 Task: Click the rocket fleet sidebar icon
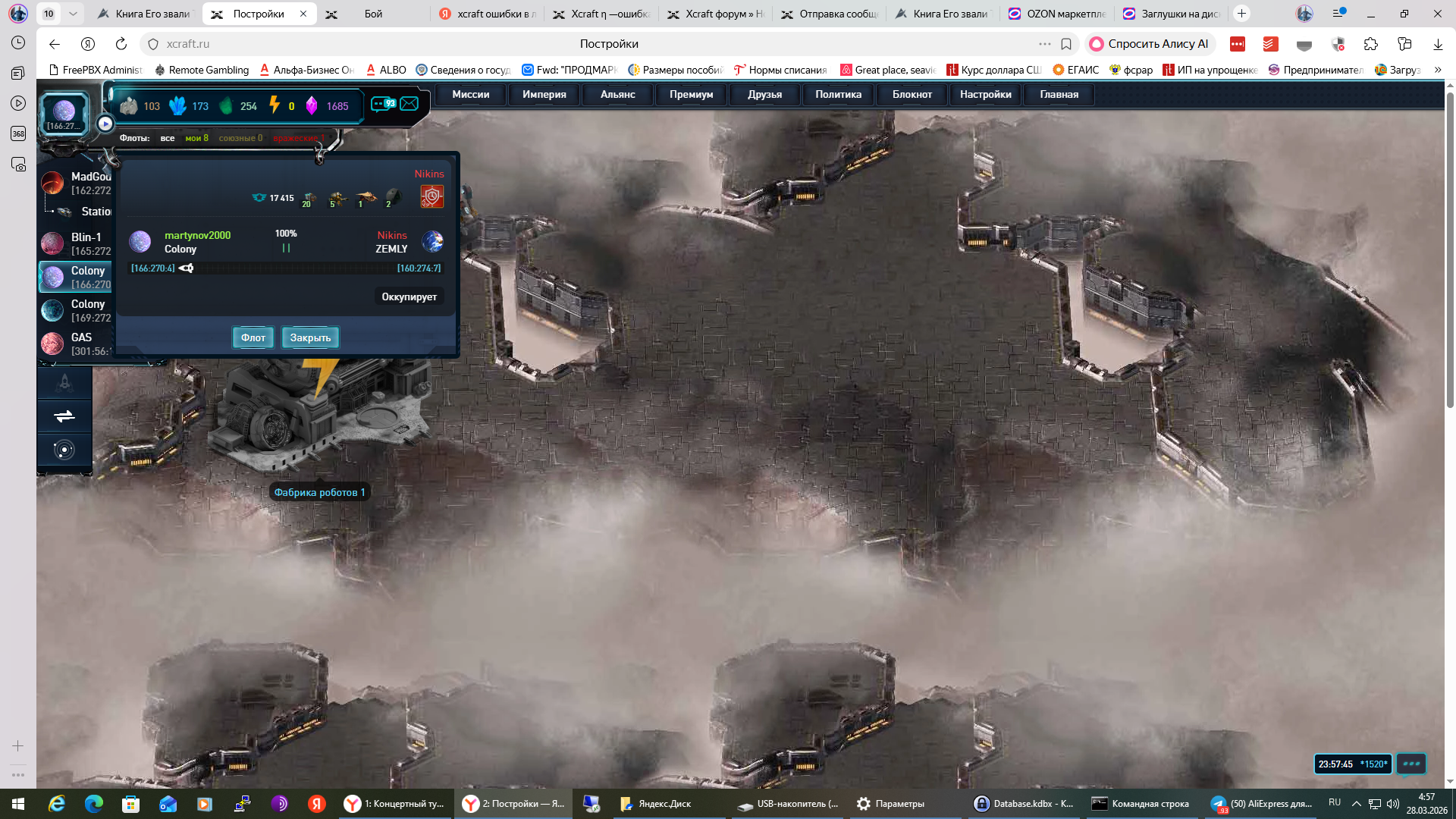click(x=64, y=382)
